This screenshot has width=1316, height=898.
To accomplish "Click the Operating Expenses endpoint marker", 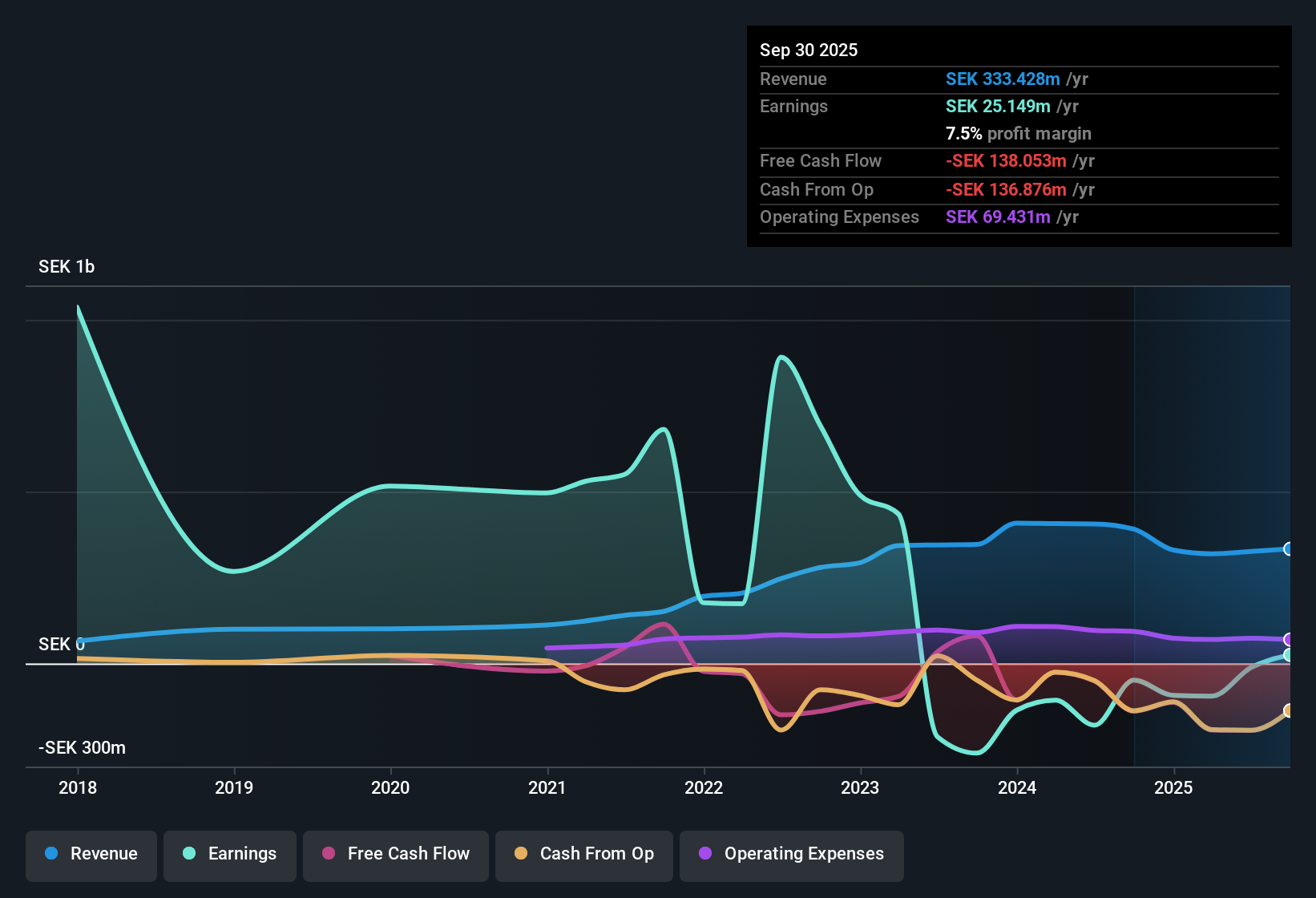I will coord(1287,638).
